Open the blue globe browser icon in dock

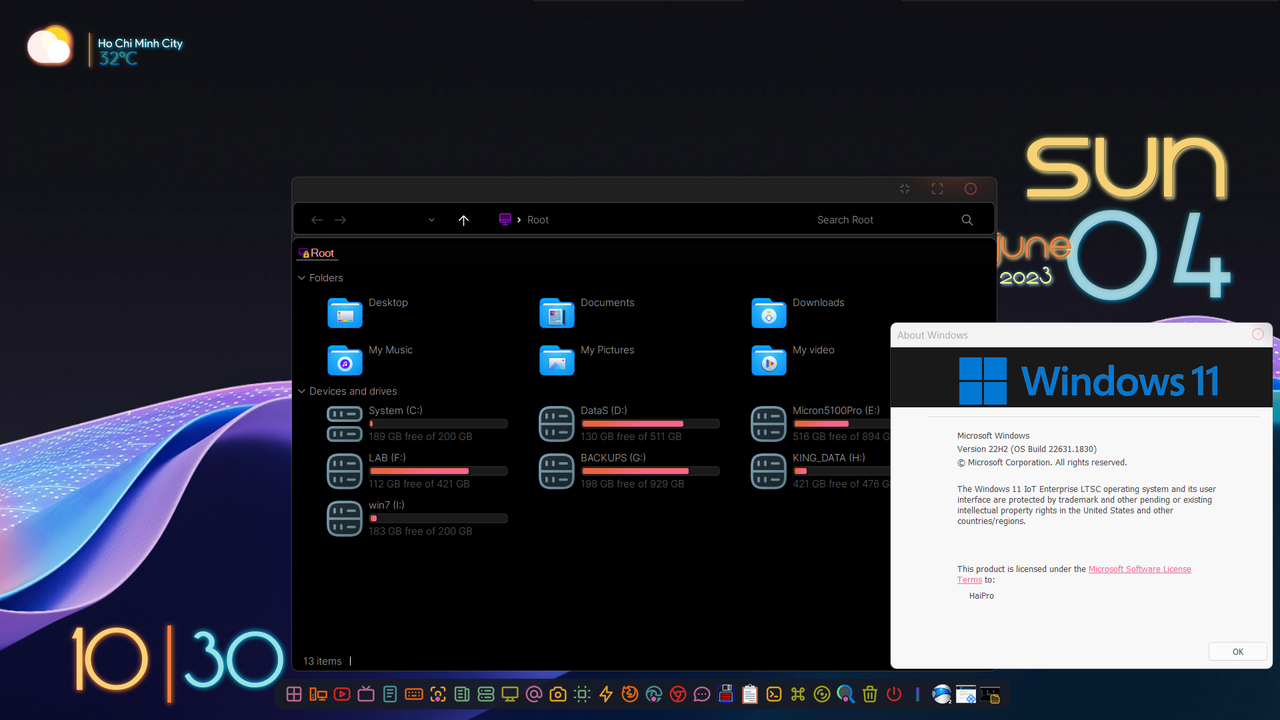[x=942, y=694]
